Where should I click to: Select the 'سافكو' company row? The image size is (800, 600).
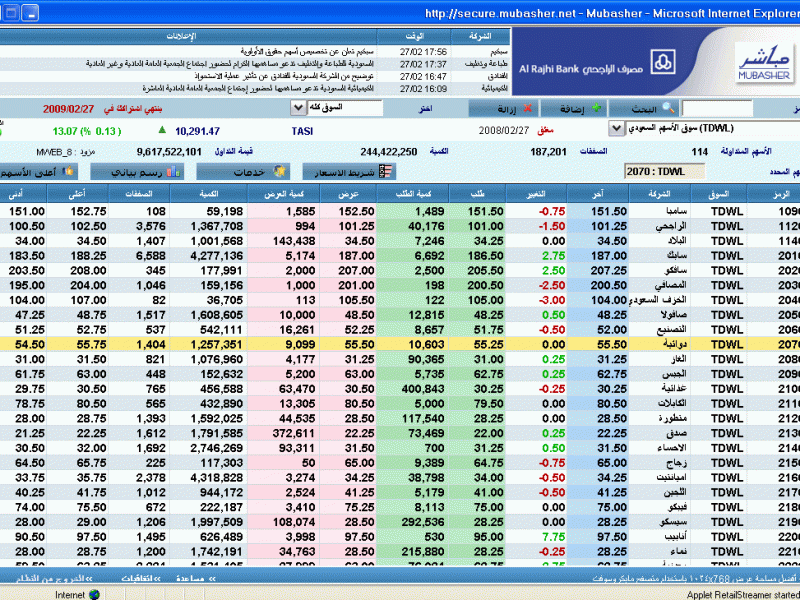400,270
